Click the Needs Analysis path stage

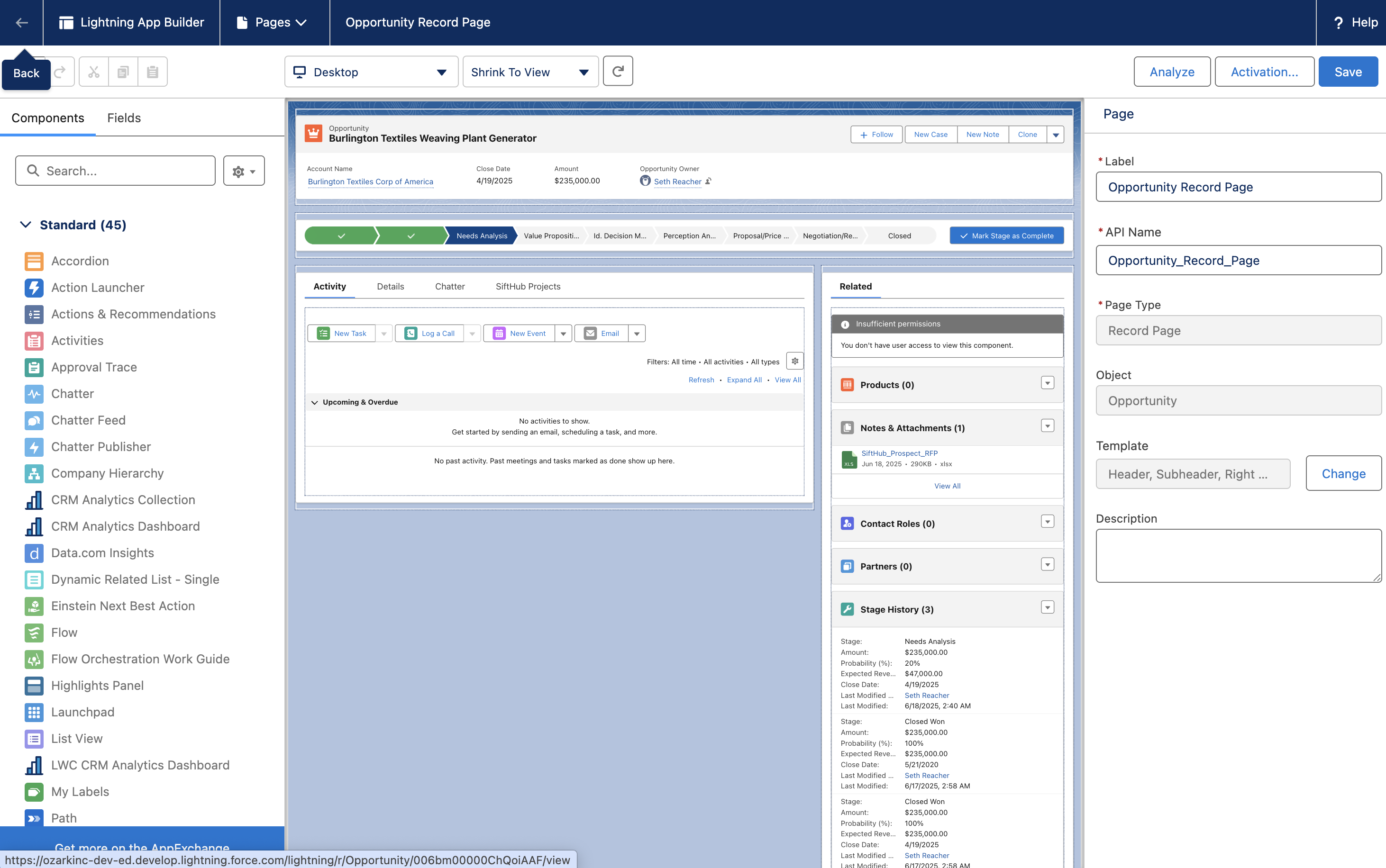[x=481, y=236]
